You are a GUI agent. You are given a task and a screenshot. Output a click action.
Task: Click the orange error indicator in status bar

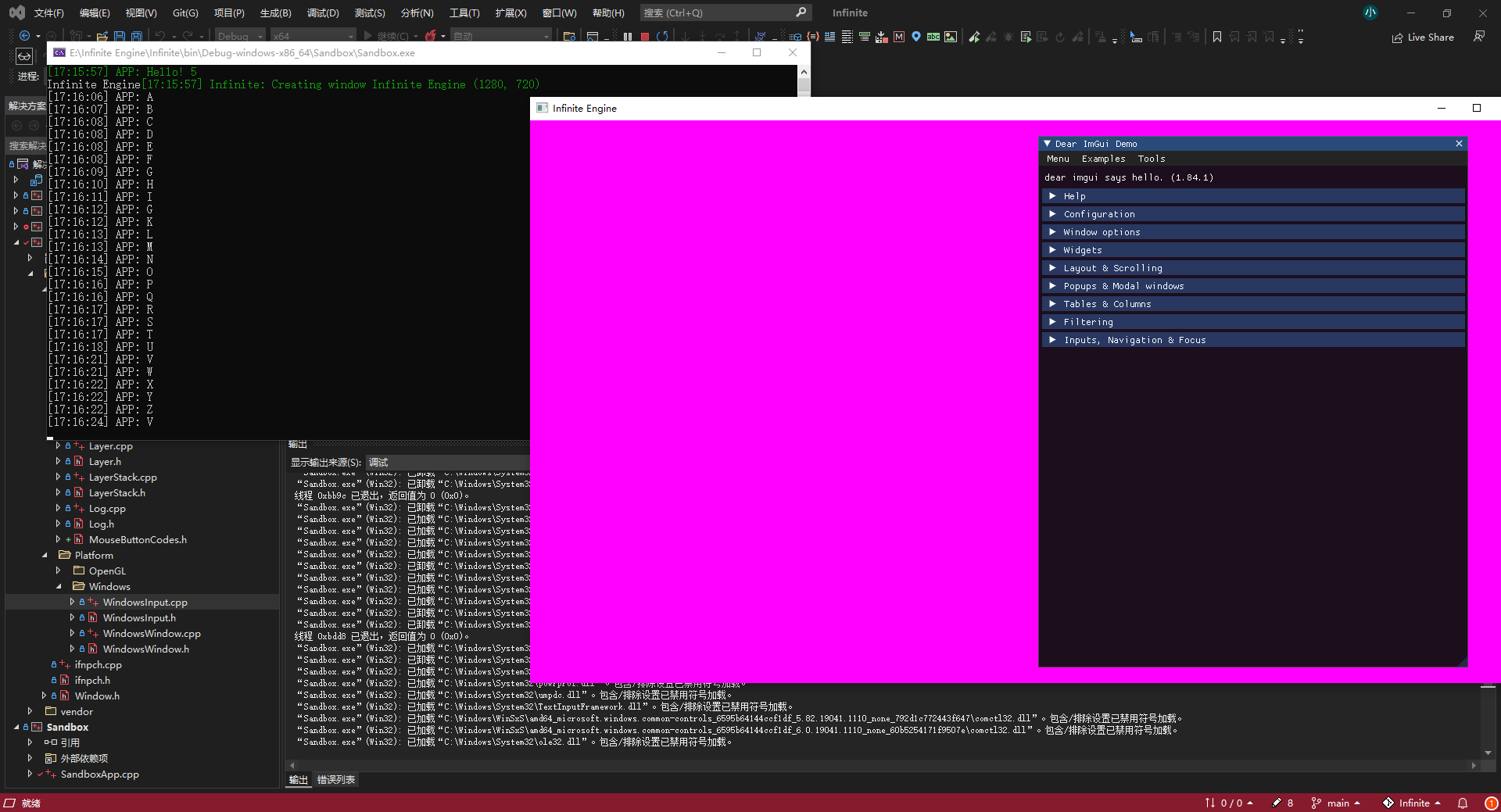(x=1491, y=803)
